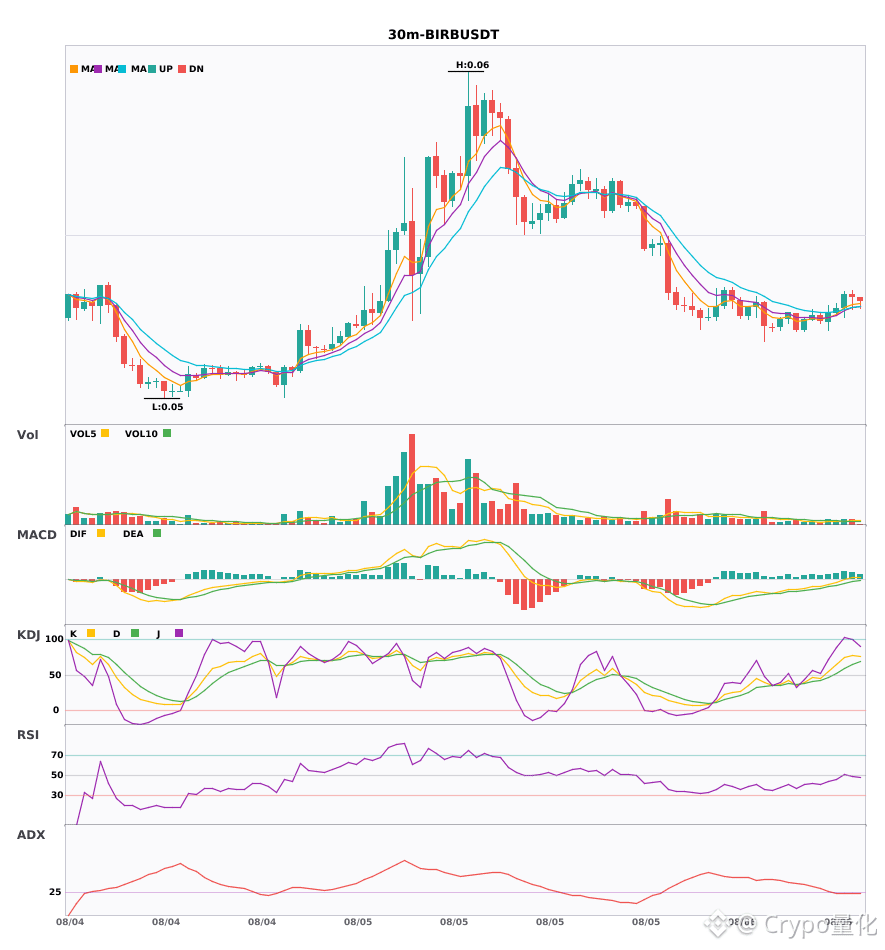The width and height of the screenshot is (885, 950).
Task: Click the cyan MA legend swatch
Action: click(122, 69)
